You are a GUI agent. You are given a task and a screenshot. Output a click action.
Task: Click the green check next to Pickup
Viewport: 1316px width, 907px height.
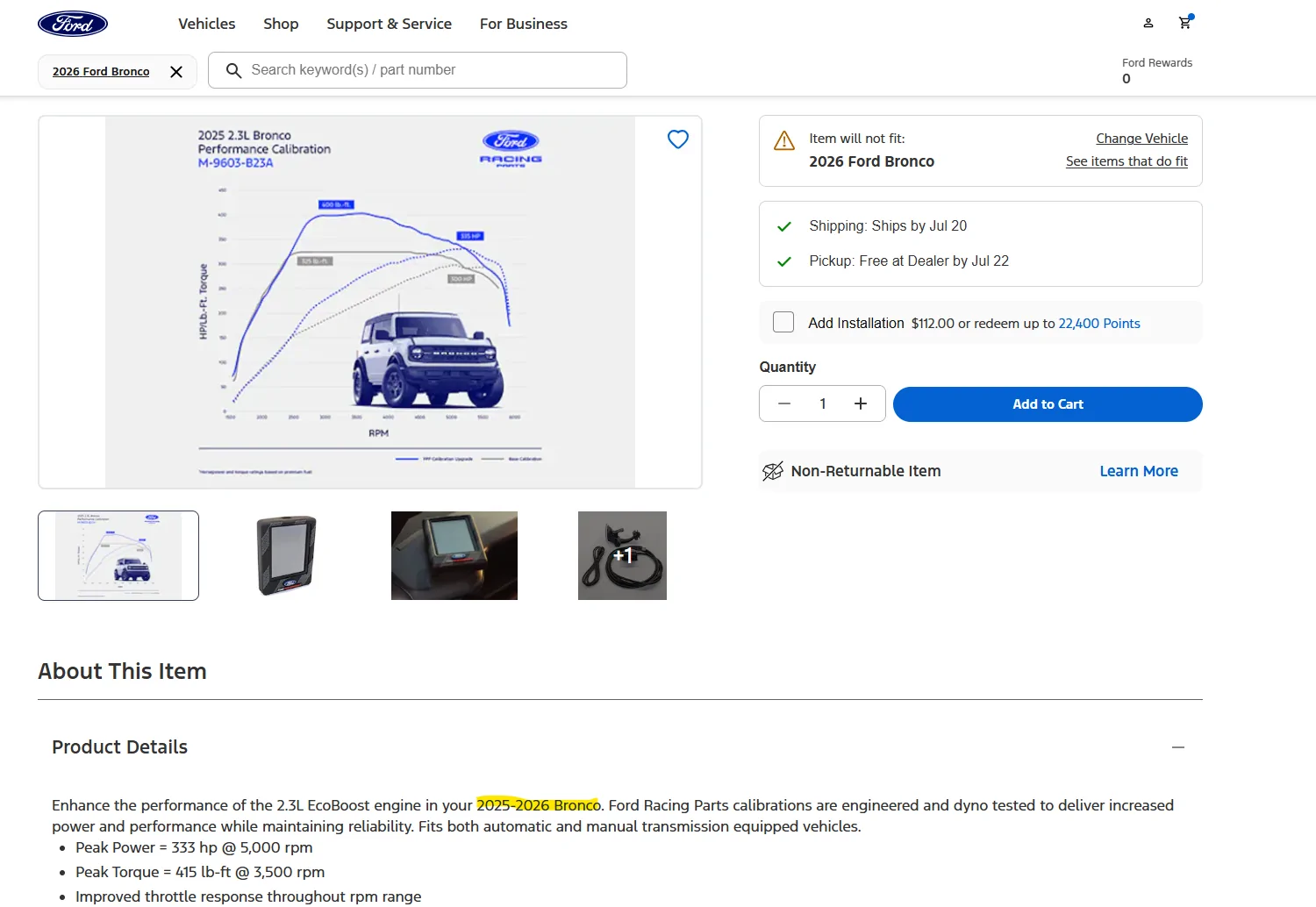(x=784, y=261)
